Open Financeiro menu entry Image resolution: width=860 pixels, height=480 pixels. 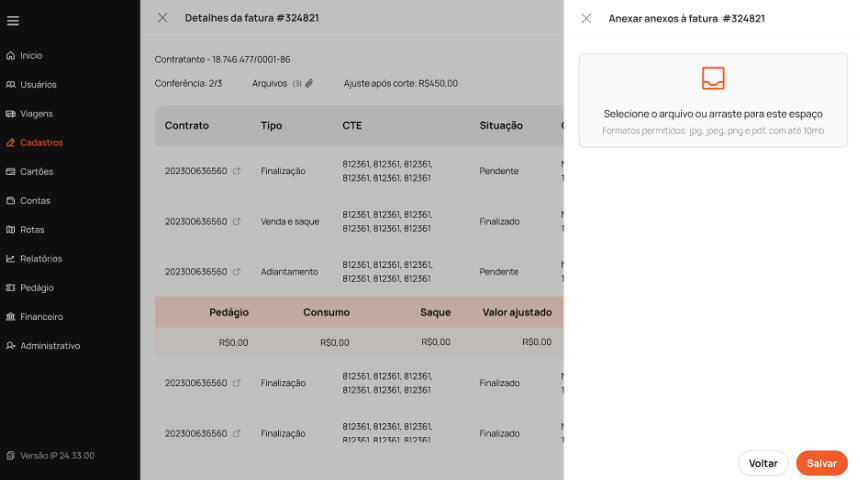tap(41, 317)
